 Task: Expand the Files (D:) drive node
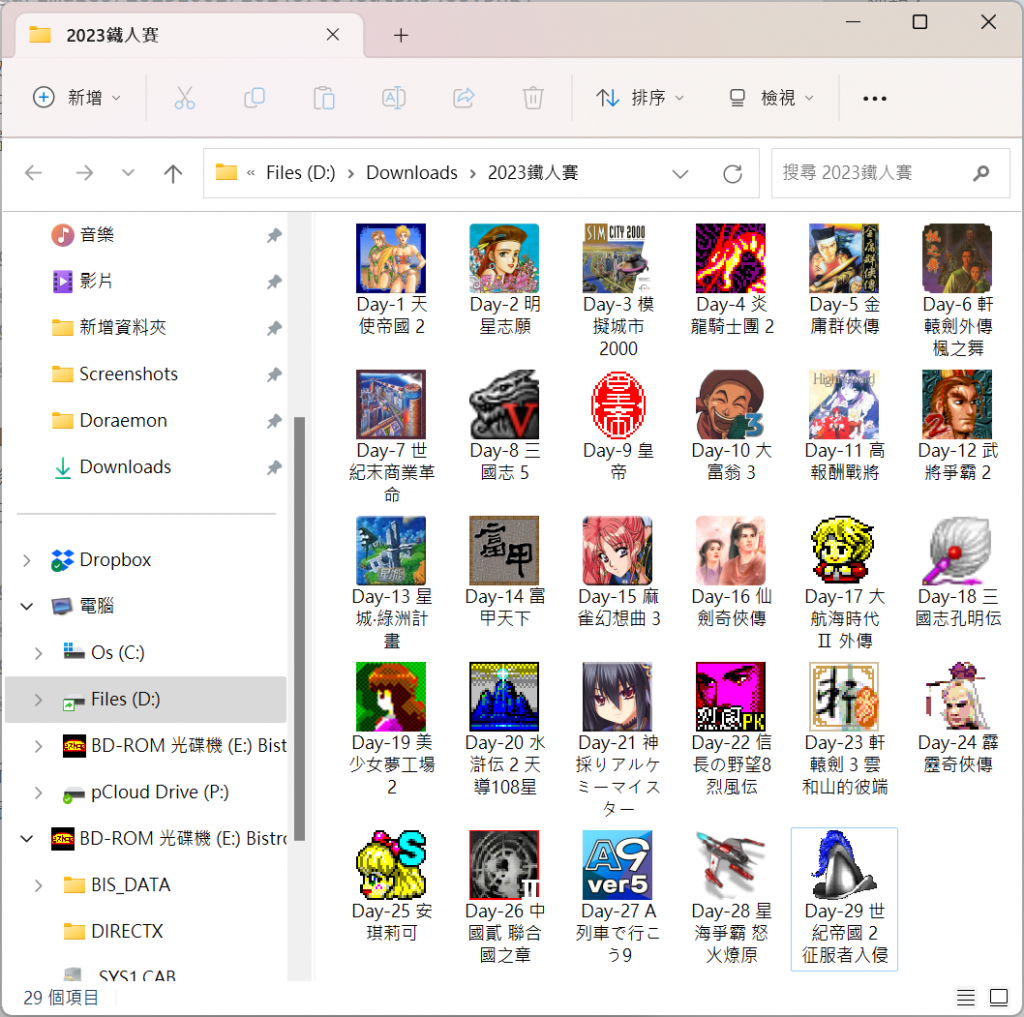coord(39,700)
